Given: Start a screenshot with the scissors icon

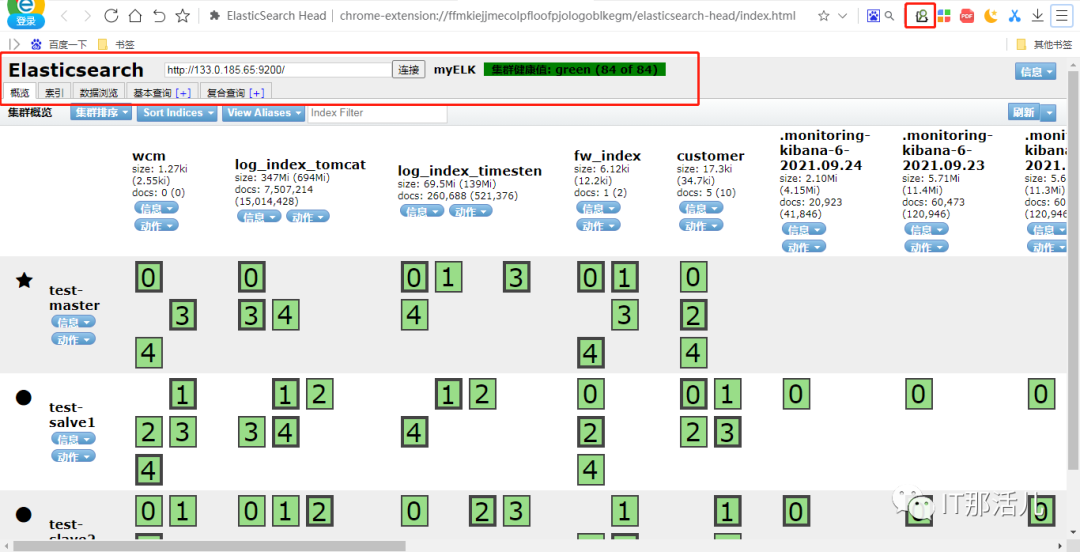Looking at the screenshot, I should point(1014,15).
